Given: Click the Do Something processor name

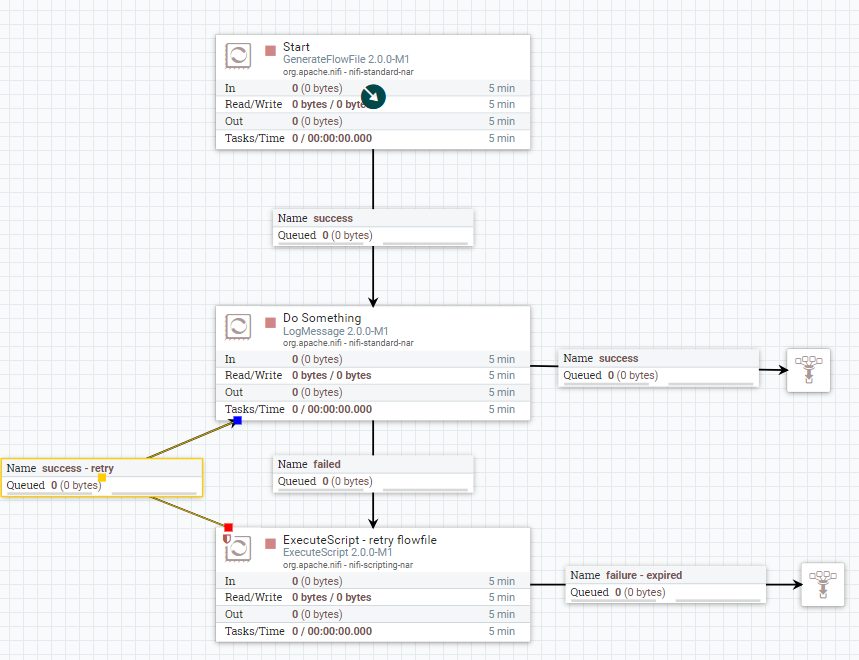Looking at the screenshot, I should pos(322,318).
